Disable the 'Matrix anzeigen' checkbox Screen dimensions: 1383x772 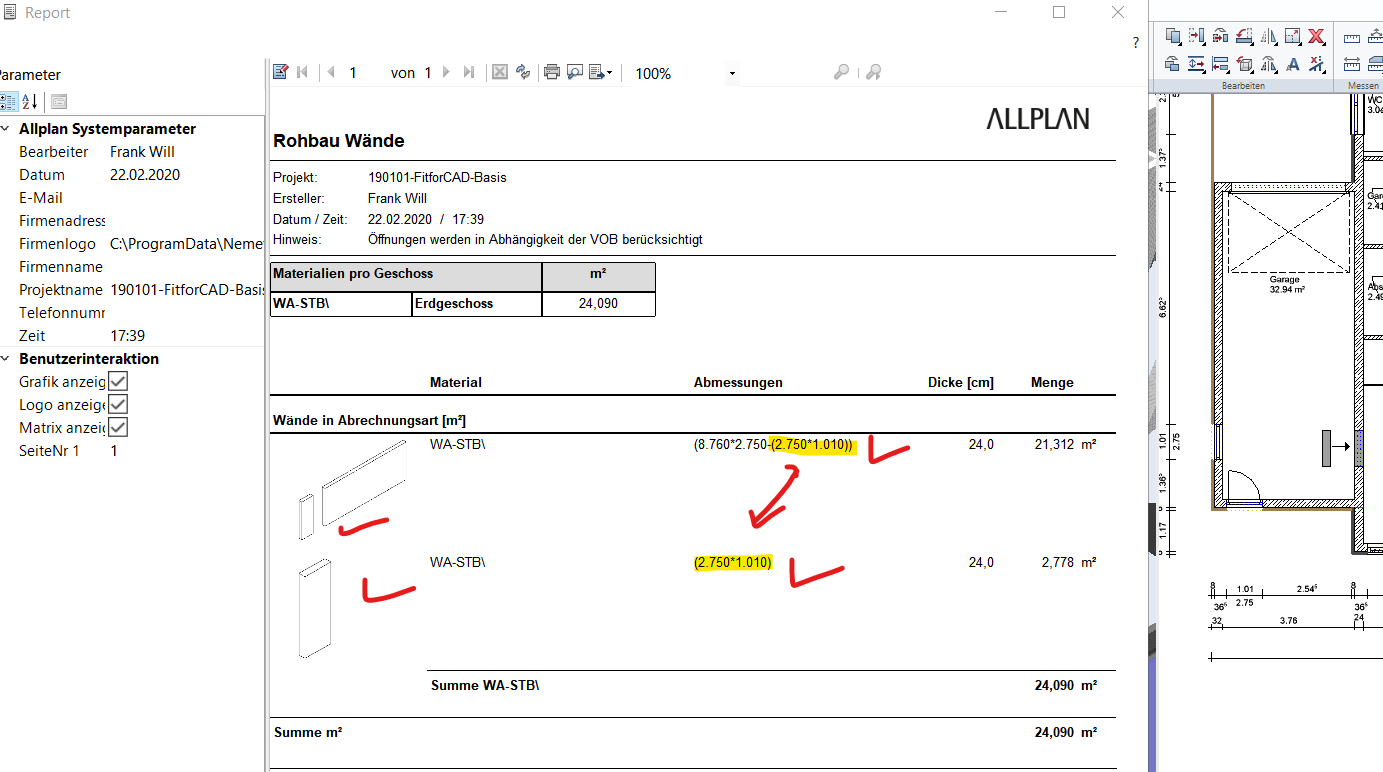pyautogui.click(x=118, y=427)
